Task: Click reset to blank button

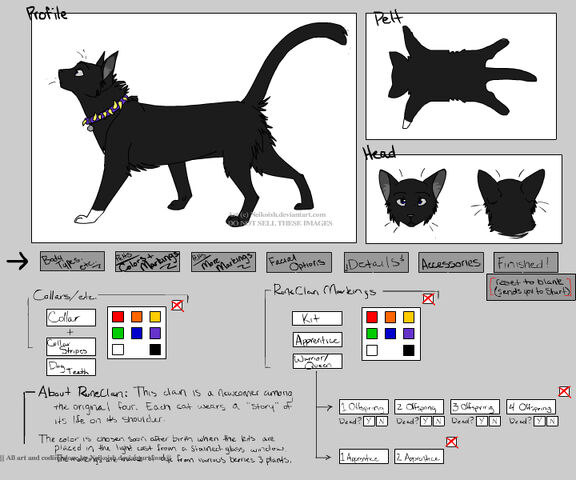Action: click(531, 287)
